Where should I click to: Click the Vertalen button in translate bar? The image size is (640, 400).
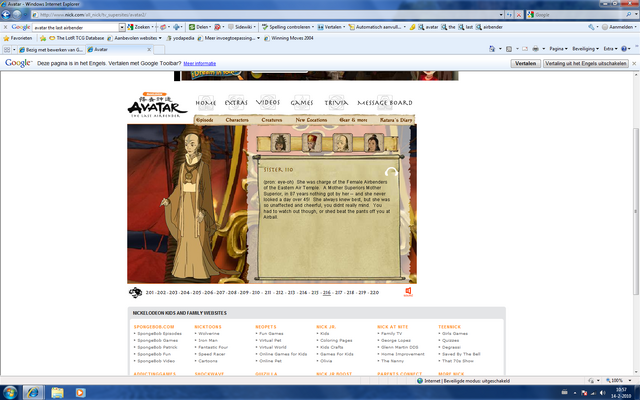click(x=525, y=63)
